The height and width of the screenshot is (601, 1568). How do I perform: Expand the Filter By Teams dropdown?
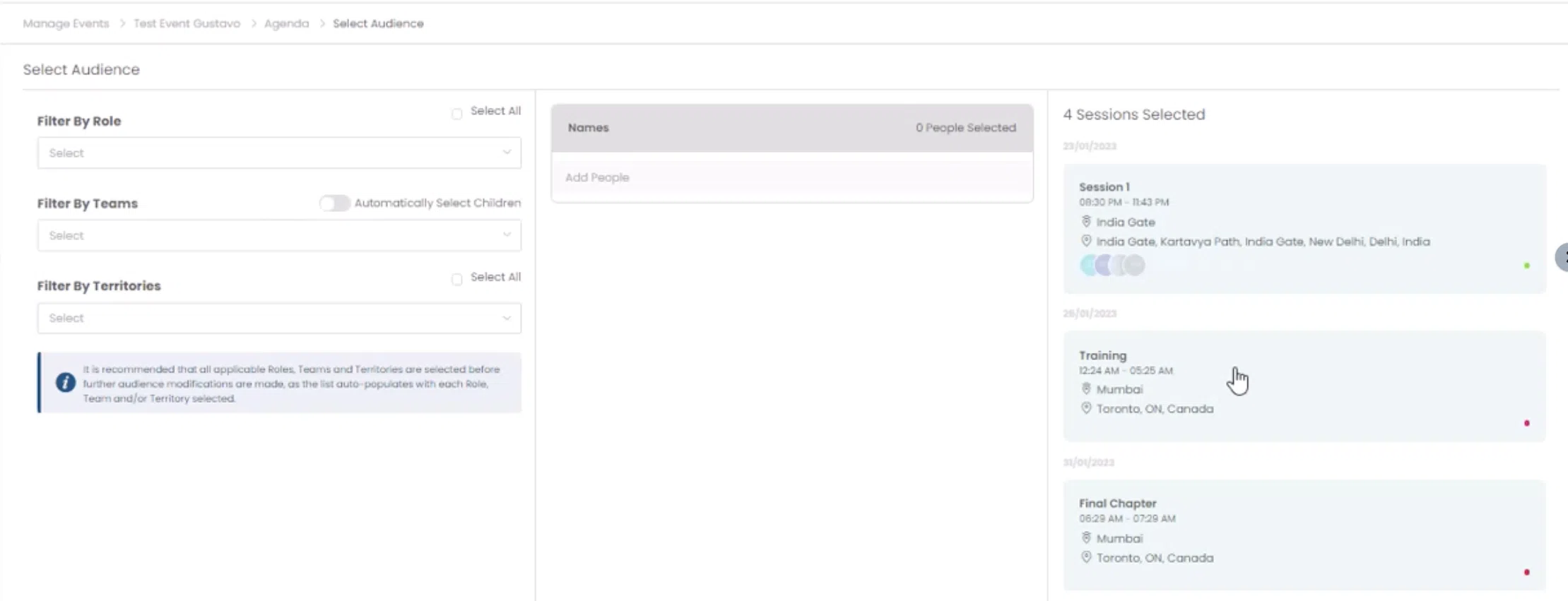[x=279, y=236]
